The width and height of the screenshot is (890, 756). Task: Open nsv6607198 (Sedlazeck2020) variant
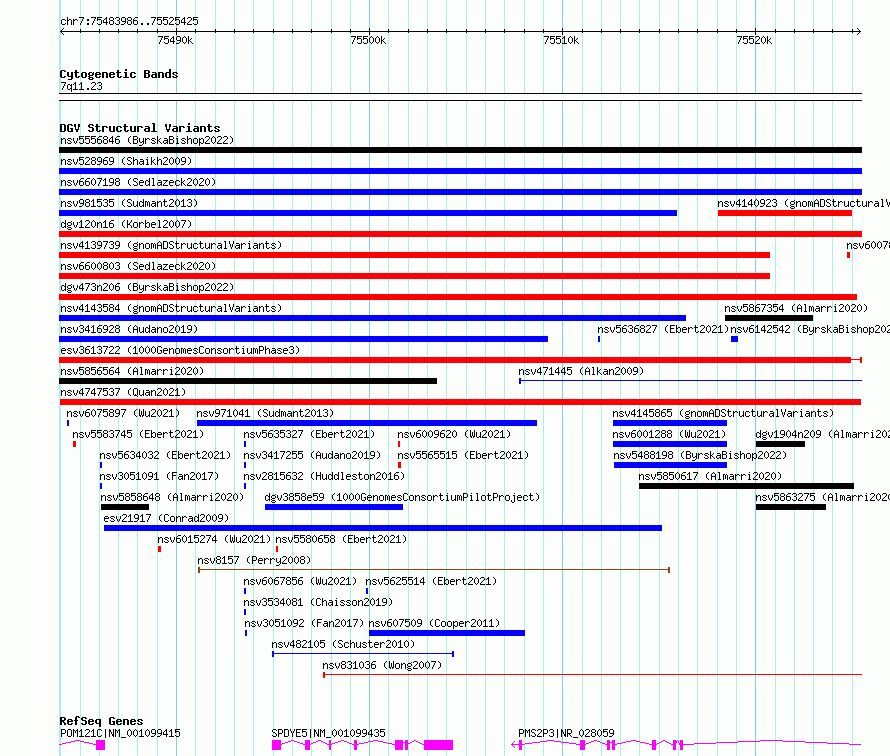[138, 182]
